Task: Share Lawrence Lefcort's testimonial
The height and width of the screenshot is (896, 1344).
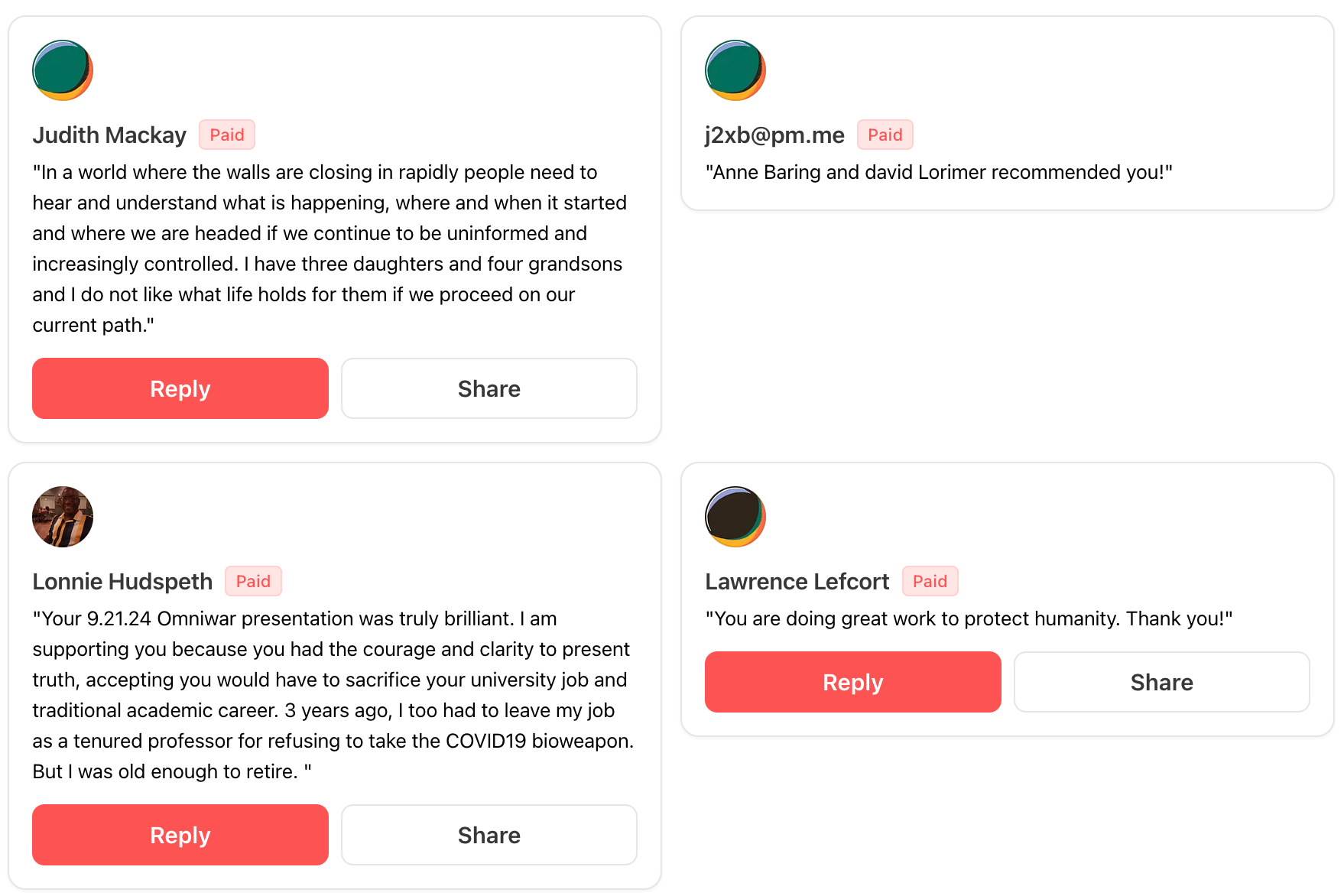Action: 1162,682
